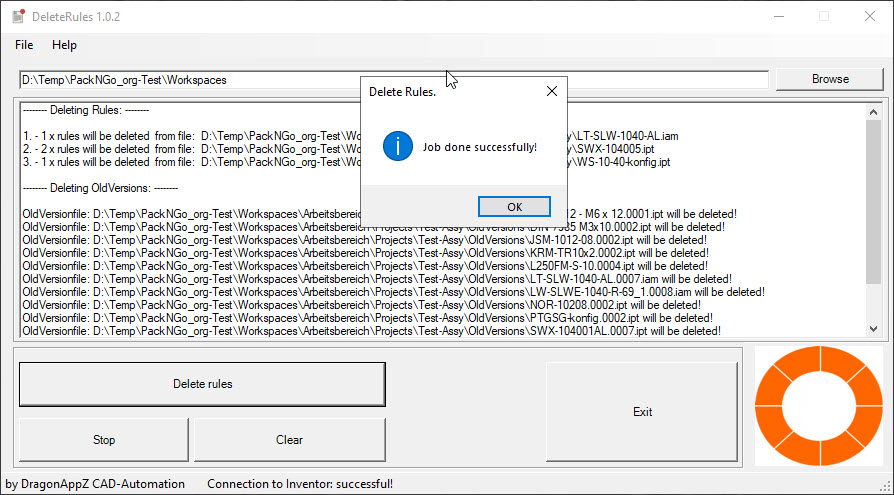Click the Exit button

tap(642, 412)
